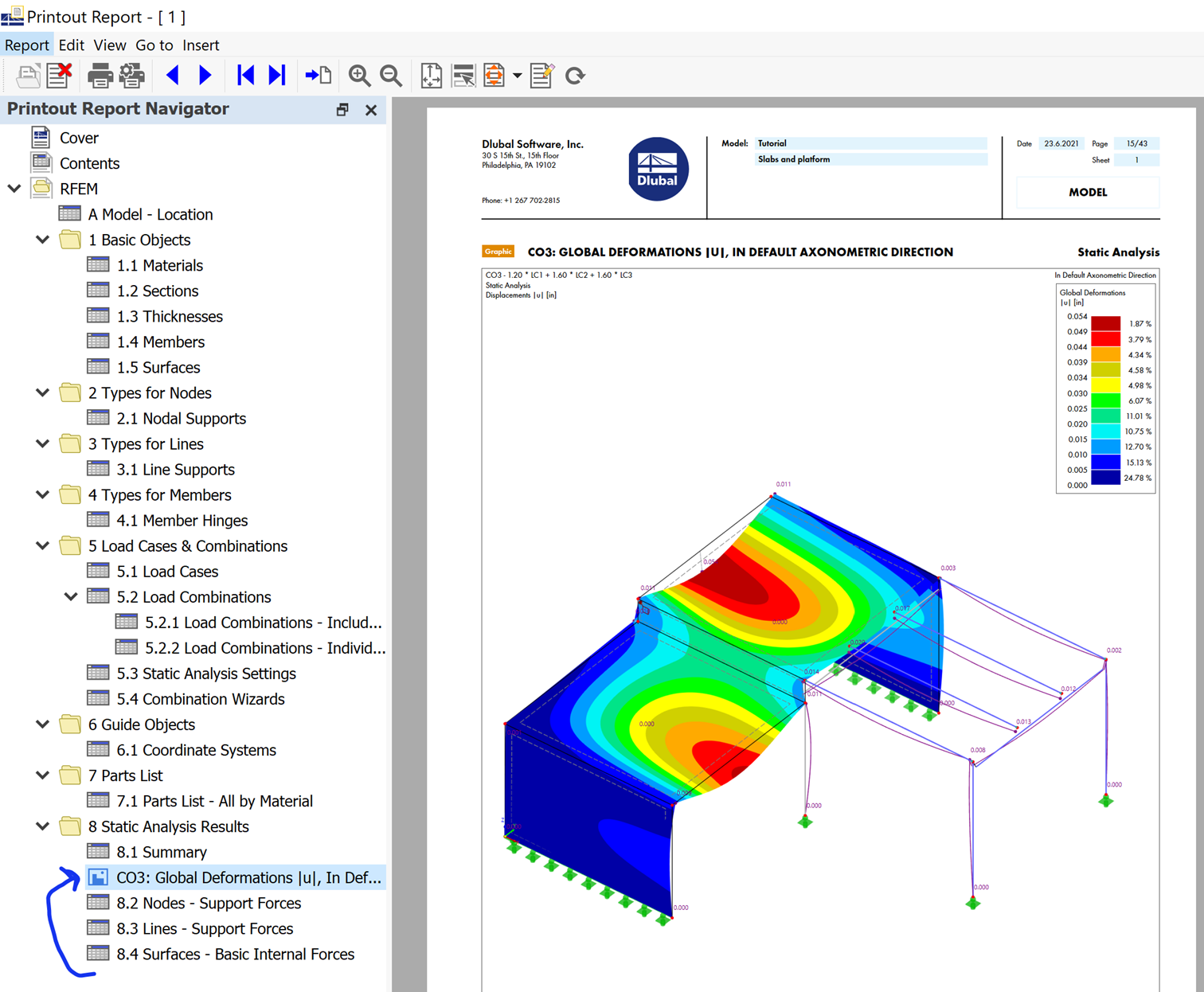Select 5.1 Load Cases entry
This screenshot has height=992, width=1204.
(x=167, y=571)
